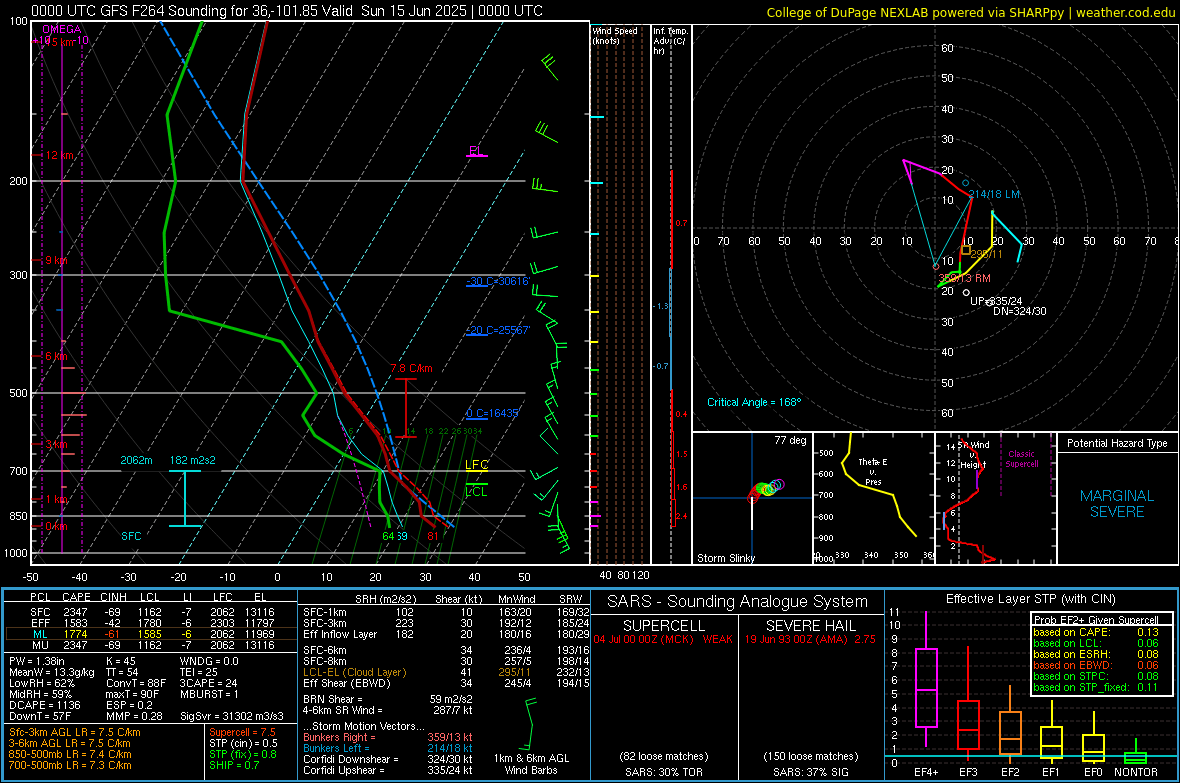Click the '359/13 RM' hodograph label
The image size is (1180, 783).
pos(964,278)
